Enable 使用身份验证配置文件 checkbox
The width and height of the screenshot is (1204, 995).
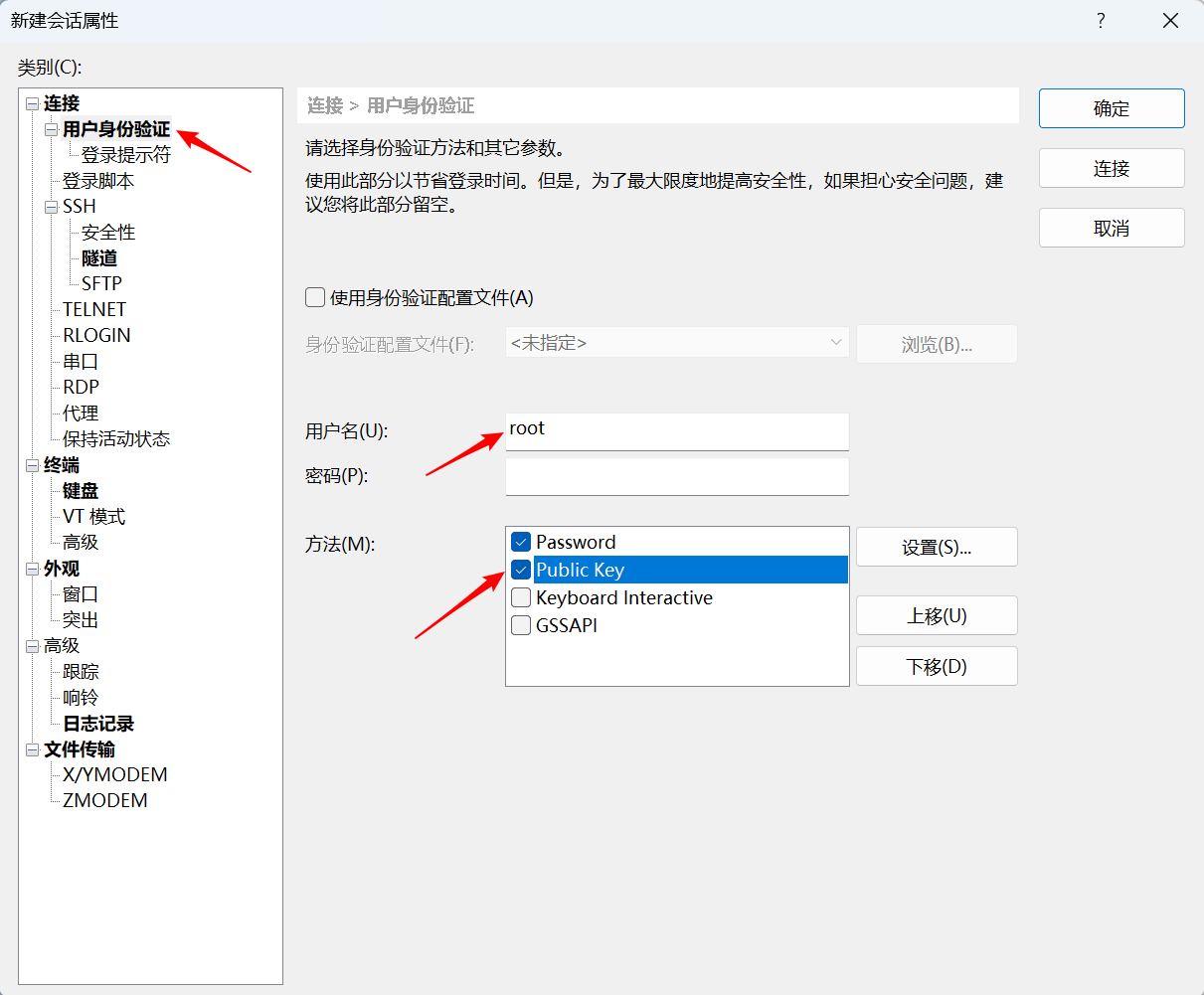coord(315,297)
